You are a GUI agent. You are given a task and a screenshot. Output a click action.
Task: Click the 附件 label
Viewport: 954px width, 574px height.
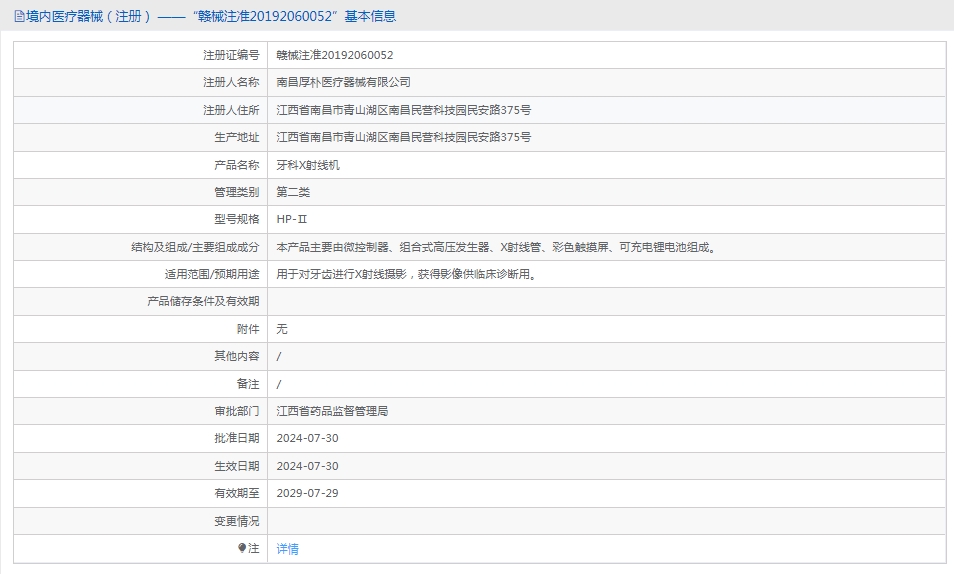tap(248, 329)
